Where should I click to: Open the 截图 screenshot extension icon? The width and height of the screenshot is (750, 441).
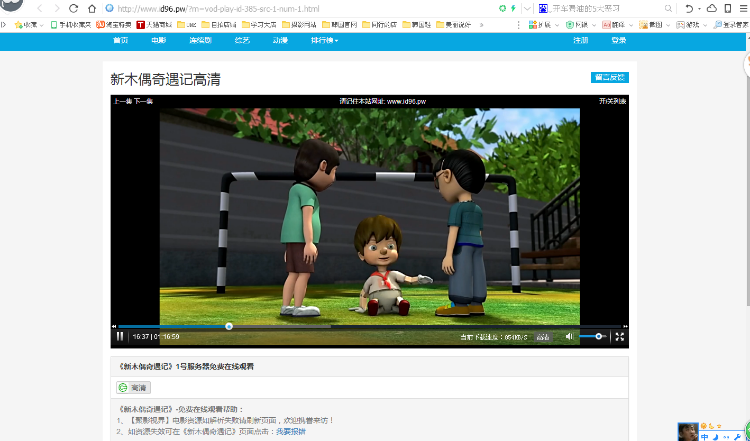(x=643, y=25)
